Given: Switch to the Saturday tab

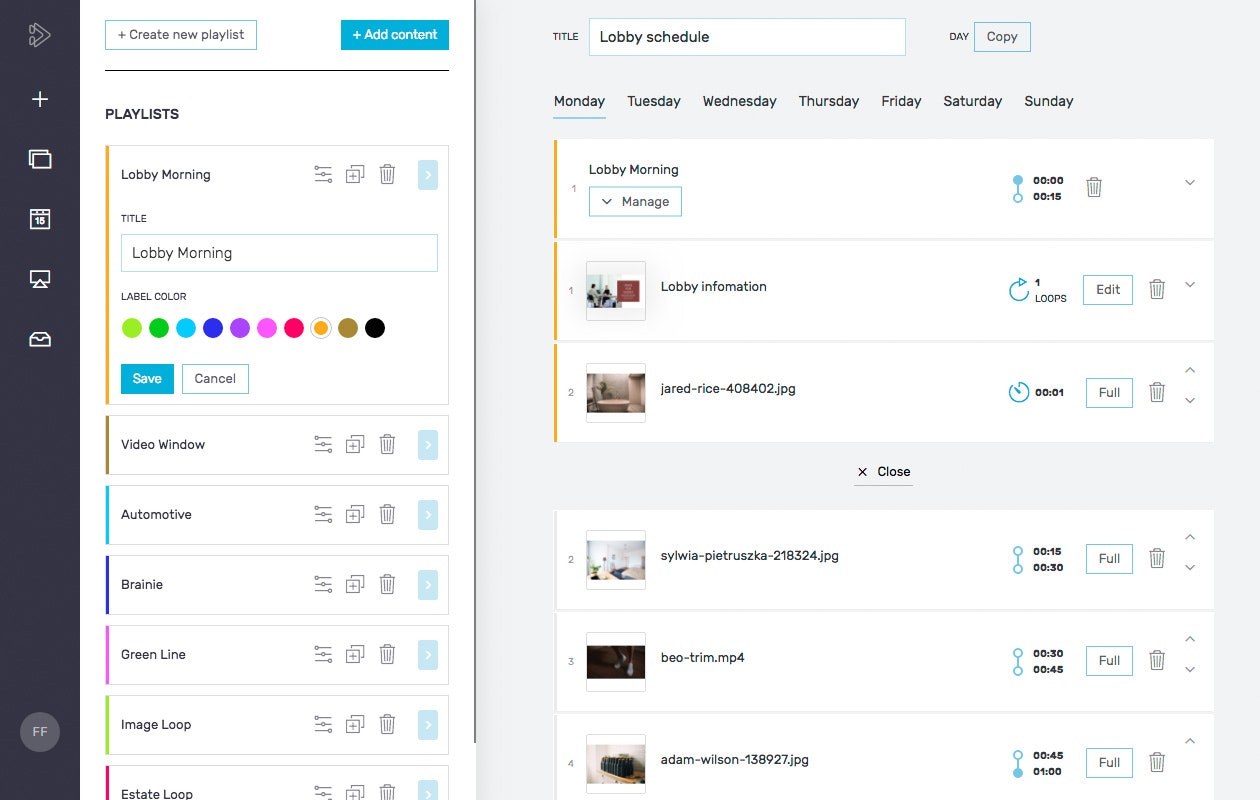Looking at the screenshot, I should pos(973,101).
